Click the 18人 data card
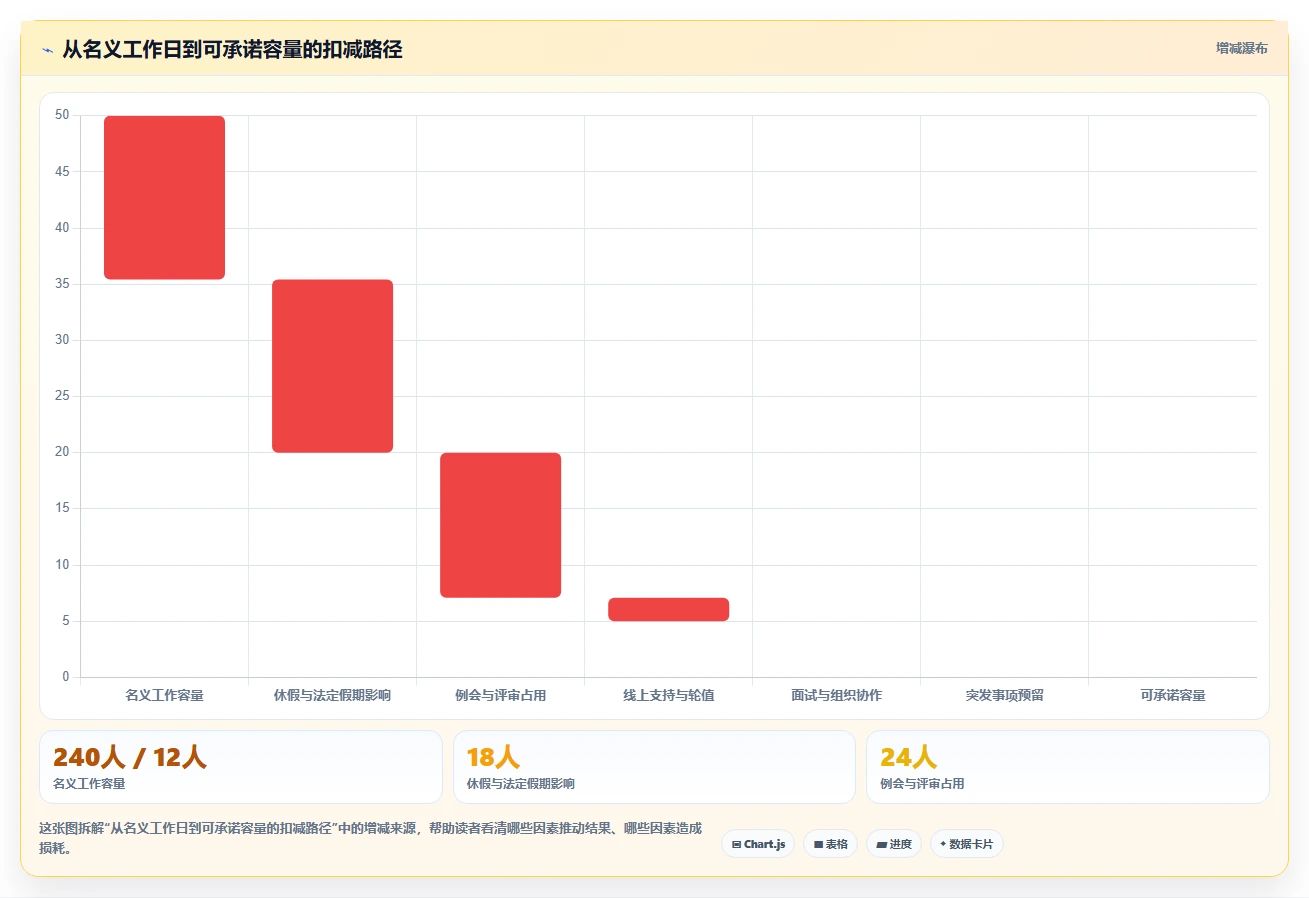Screen dimensions: 1309x898 pos(654,767)
